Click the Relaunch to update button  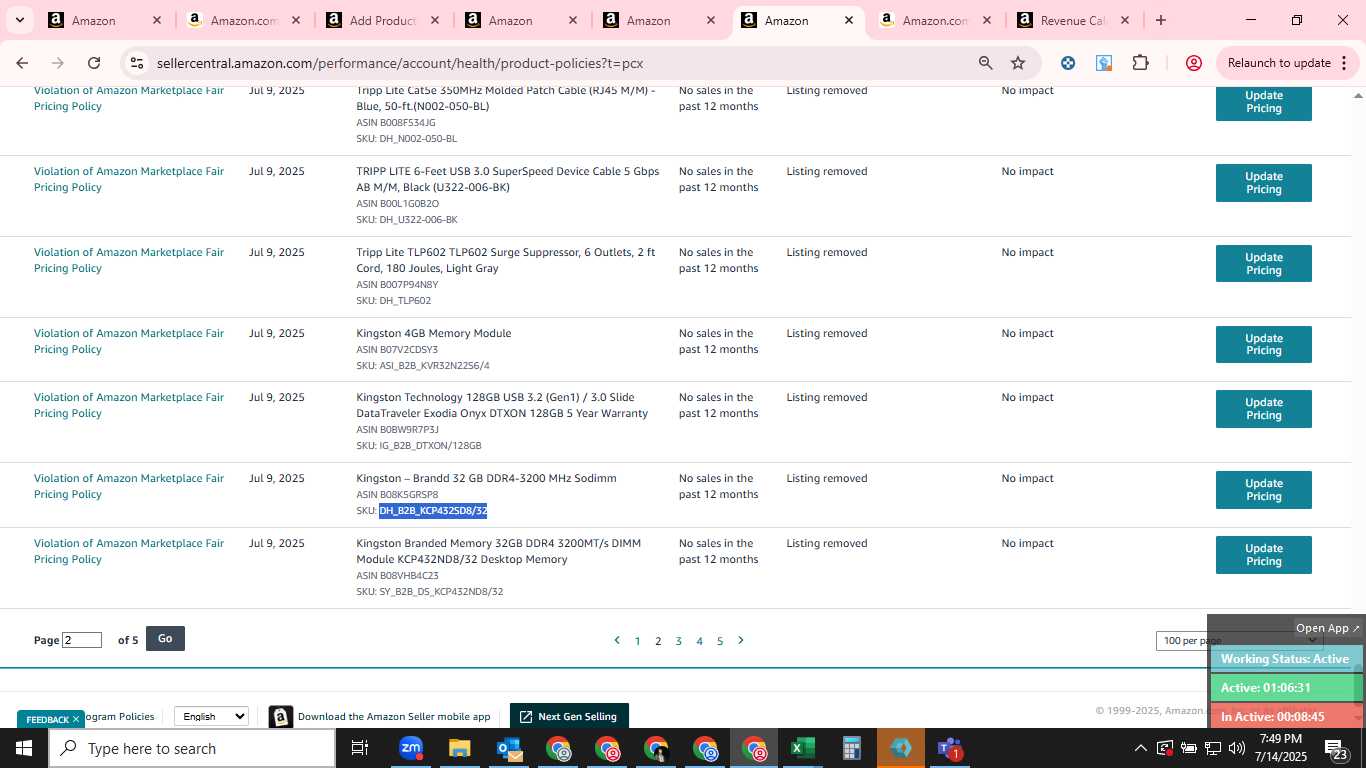[1279, 63]
